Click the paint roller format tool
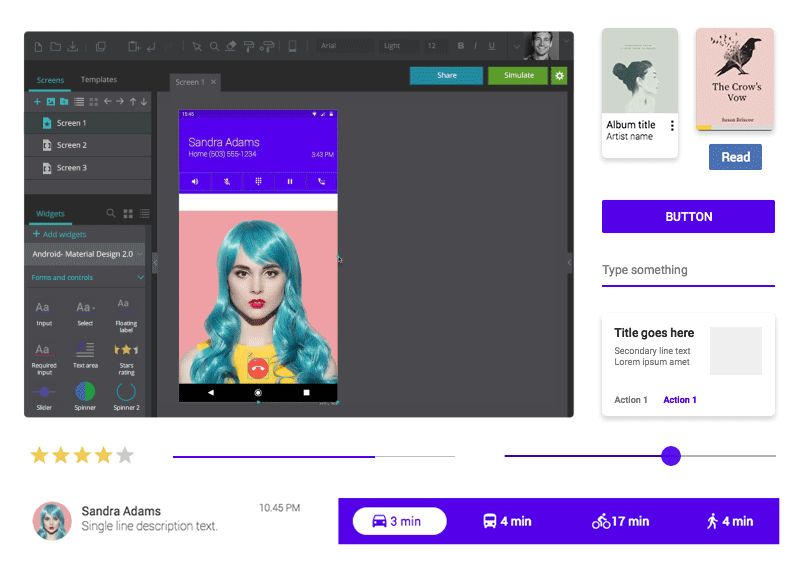804x575 pixels. pyautogui.click(x=249, y=47)
